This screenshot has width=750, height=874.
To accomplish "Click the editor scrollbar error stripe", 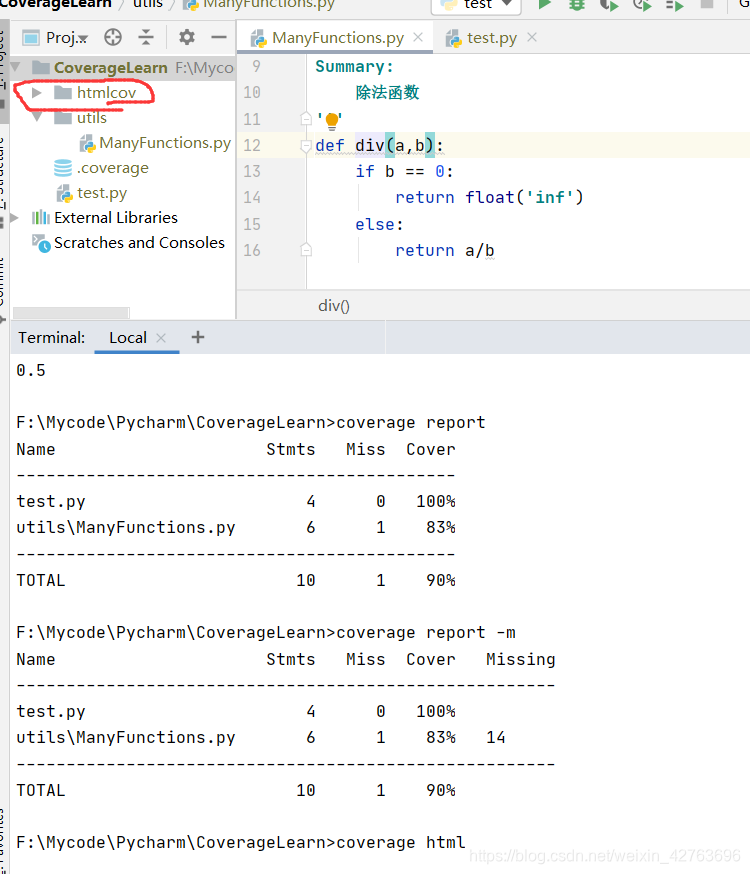I will click(x=744, y=150).
